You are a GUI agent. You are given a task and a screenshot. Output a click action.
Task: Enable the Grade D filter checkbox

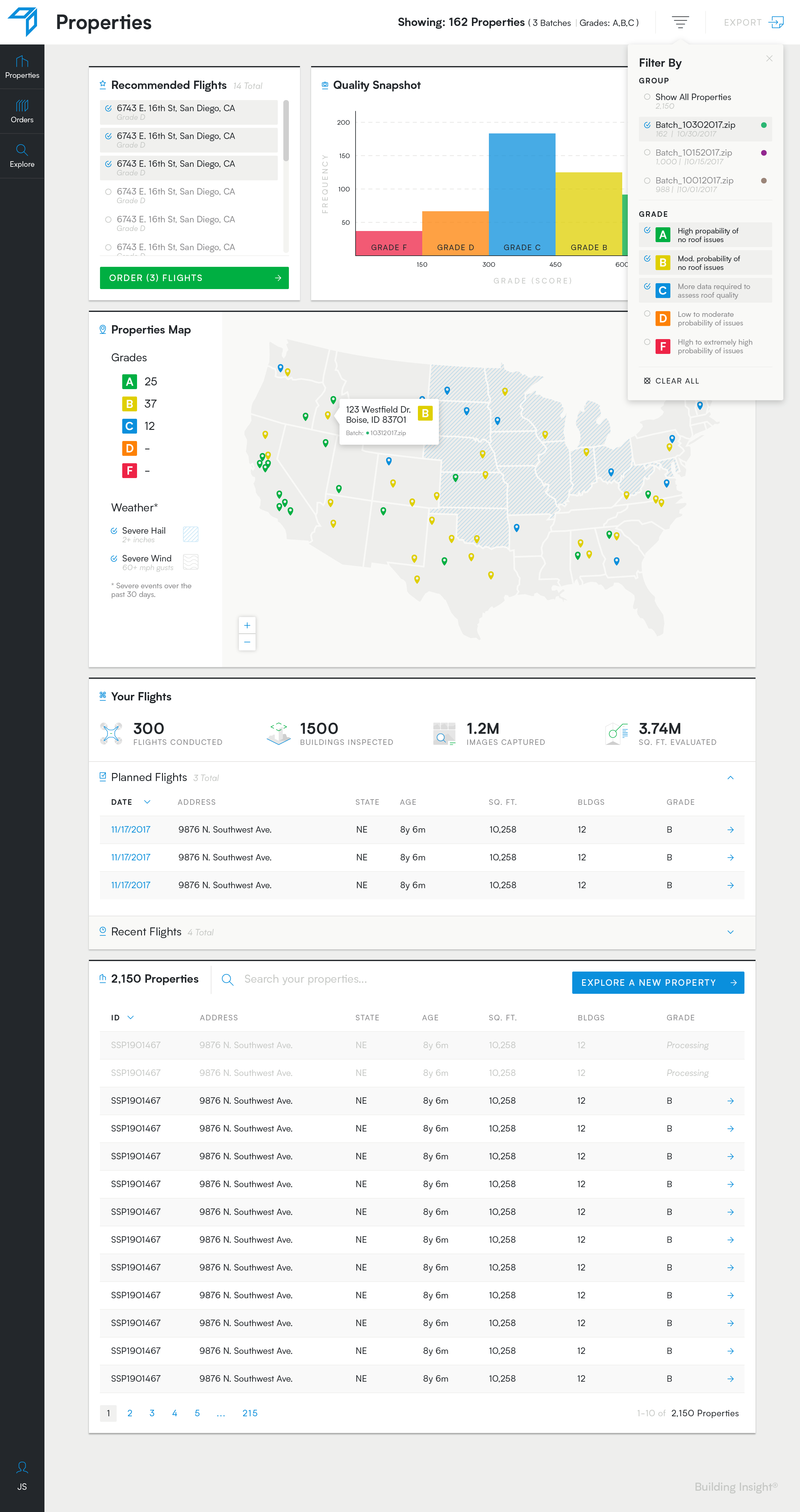point(647,314)
